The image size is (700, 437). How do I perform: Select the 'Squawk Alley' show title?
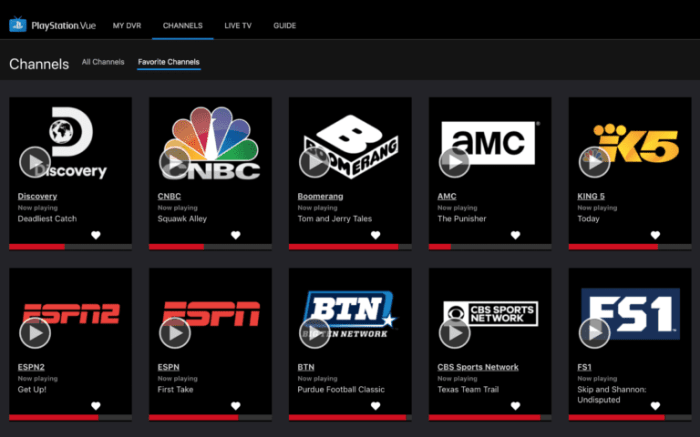182,219
